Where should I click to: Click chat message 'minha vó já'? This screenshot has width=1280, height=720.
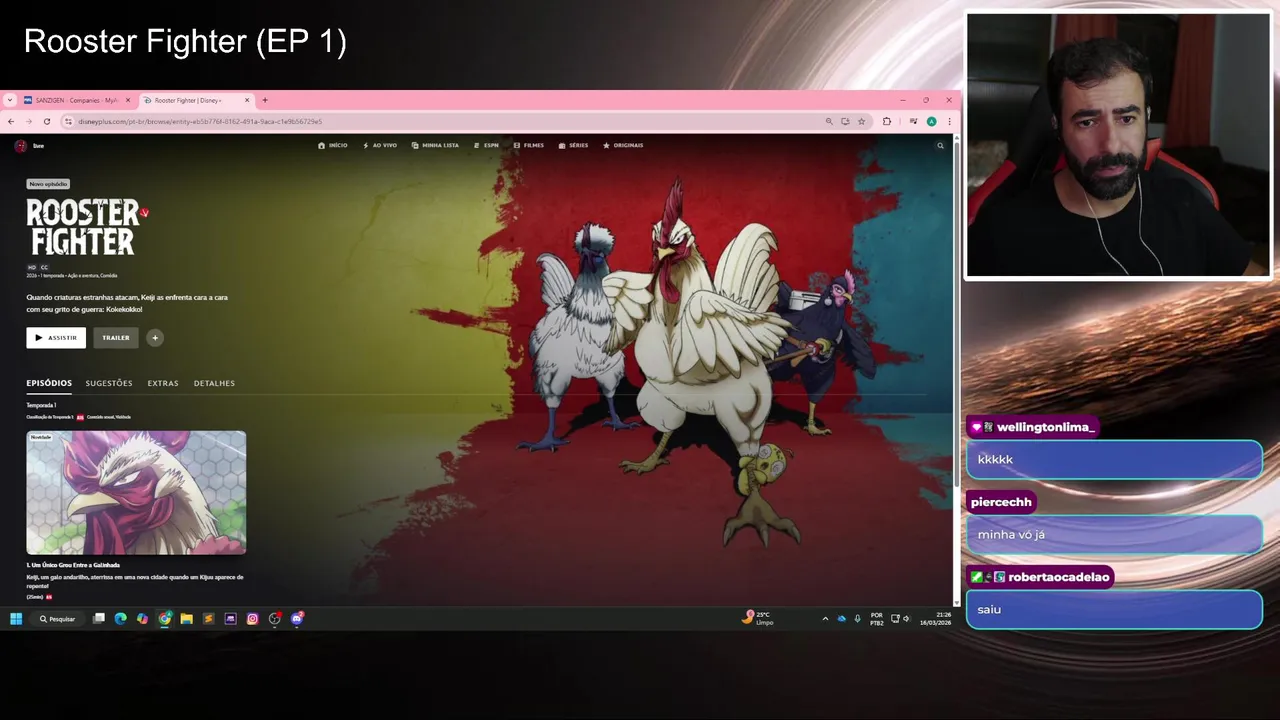click(1011, 535)
